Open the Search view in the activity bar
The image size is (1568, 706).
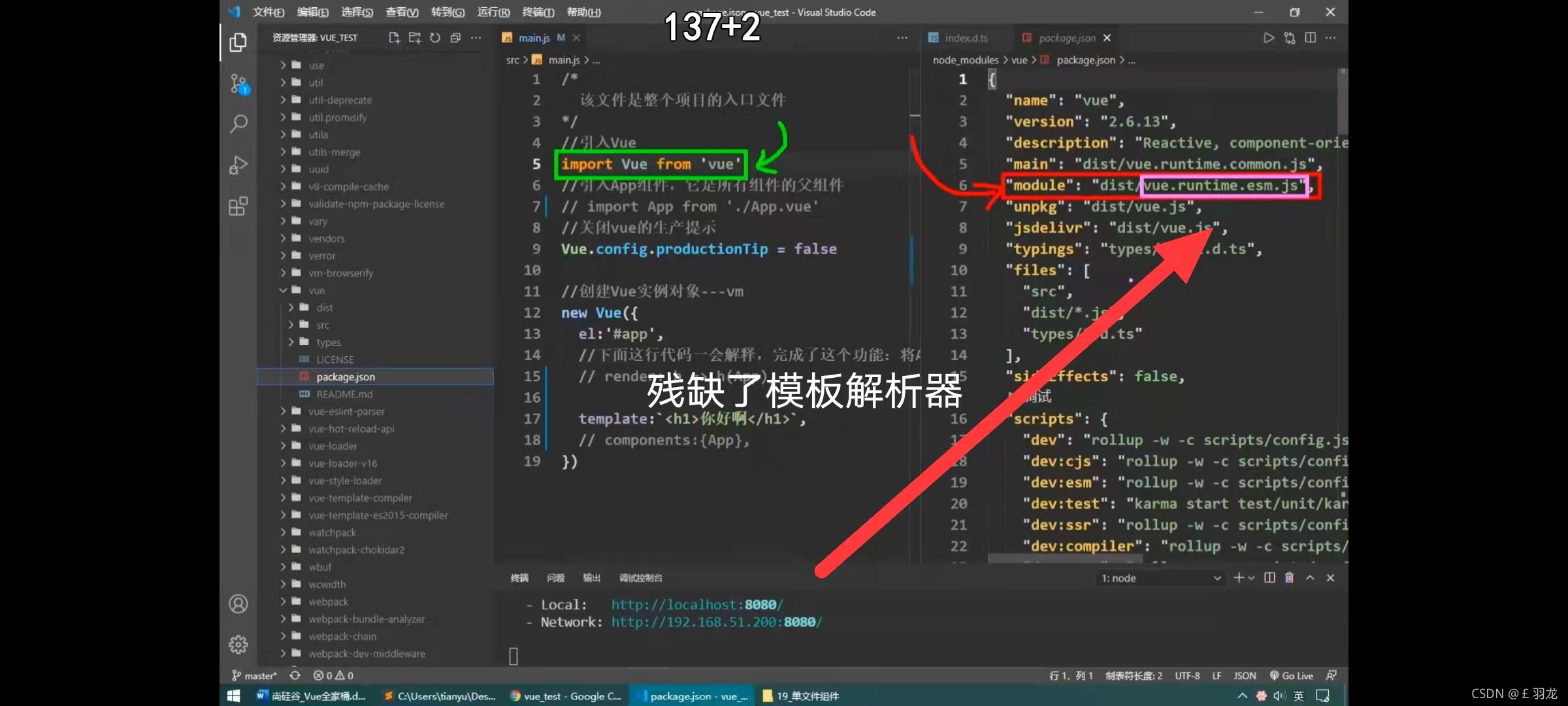point(238,124)
